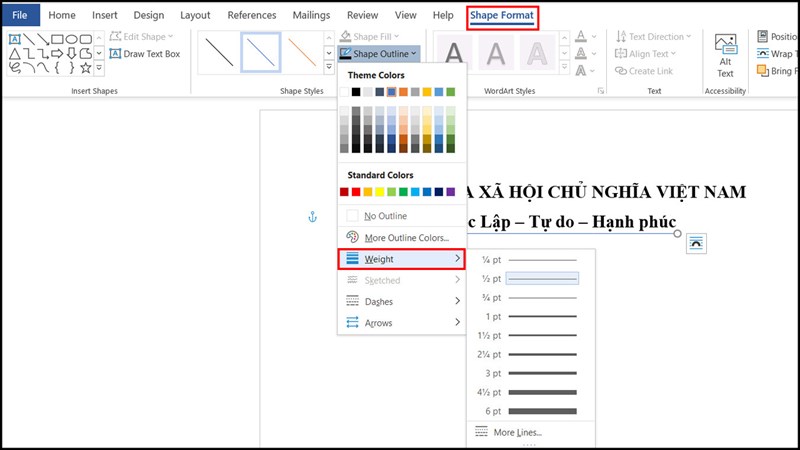Open More Outline Colors dialog
This screenshot has width=800, height=450.
point(402,237)
